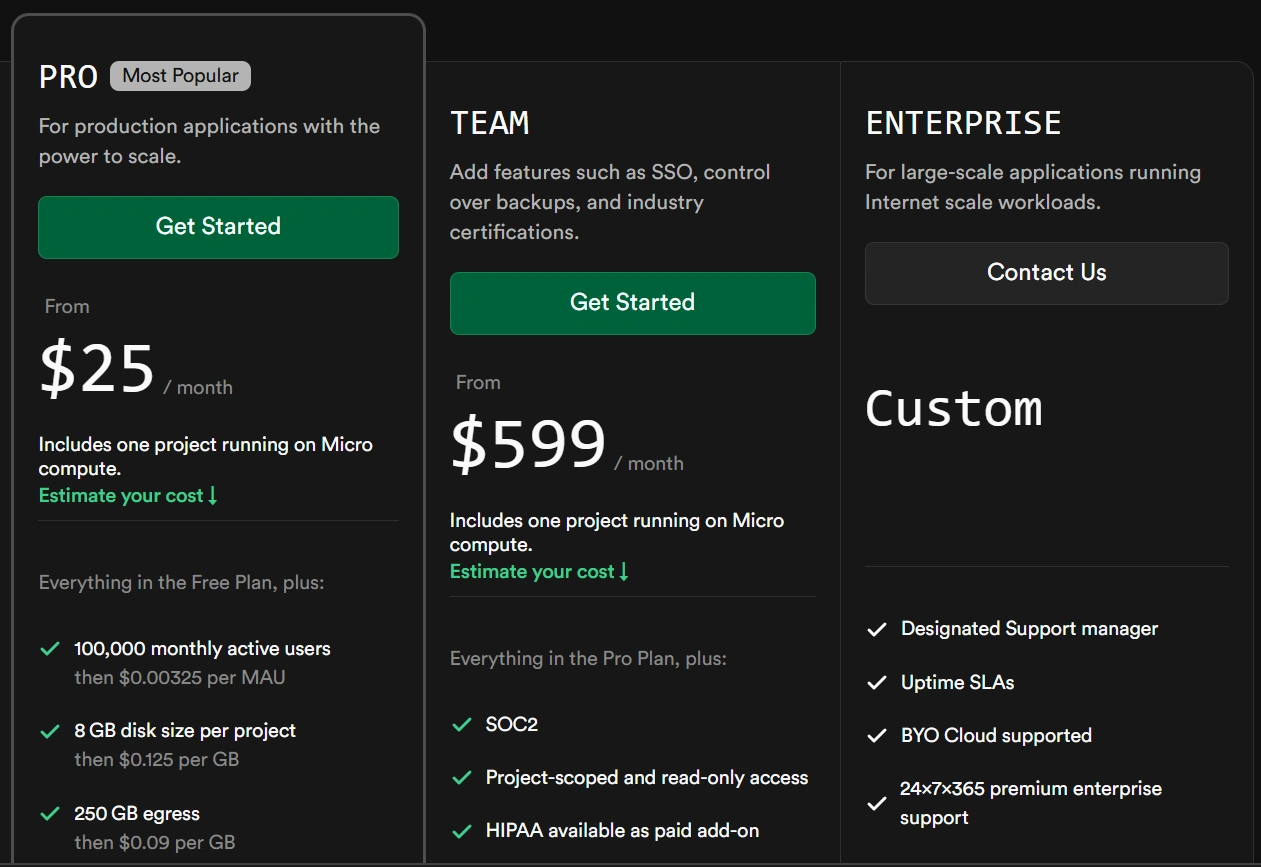This screenshot has width=1261, height=867.
Task: Click the Enterprise Contact Us button
Action: [x=1046, y=273]
